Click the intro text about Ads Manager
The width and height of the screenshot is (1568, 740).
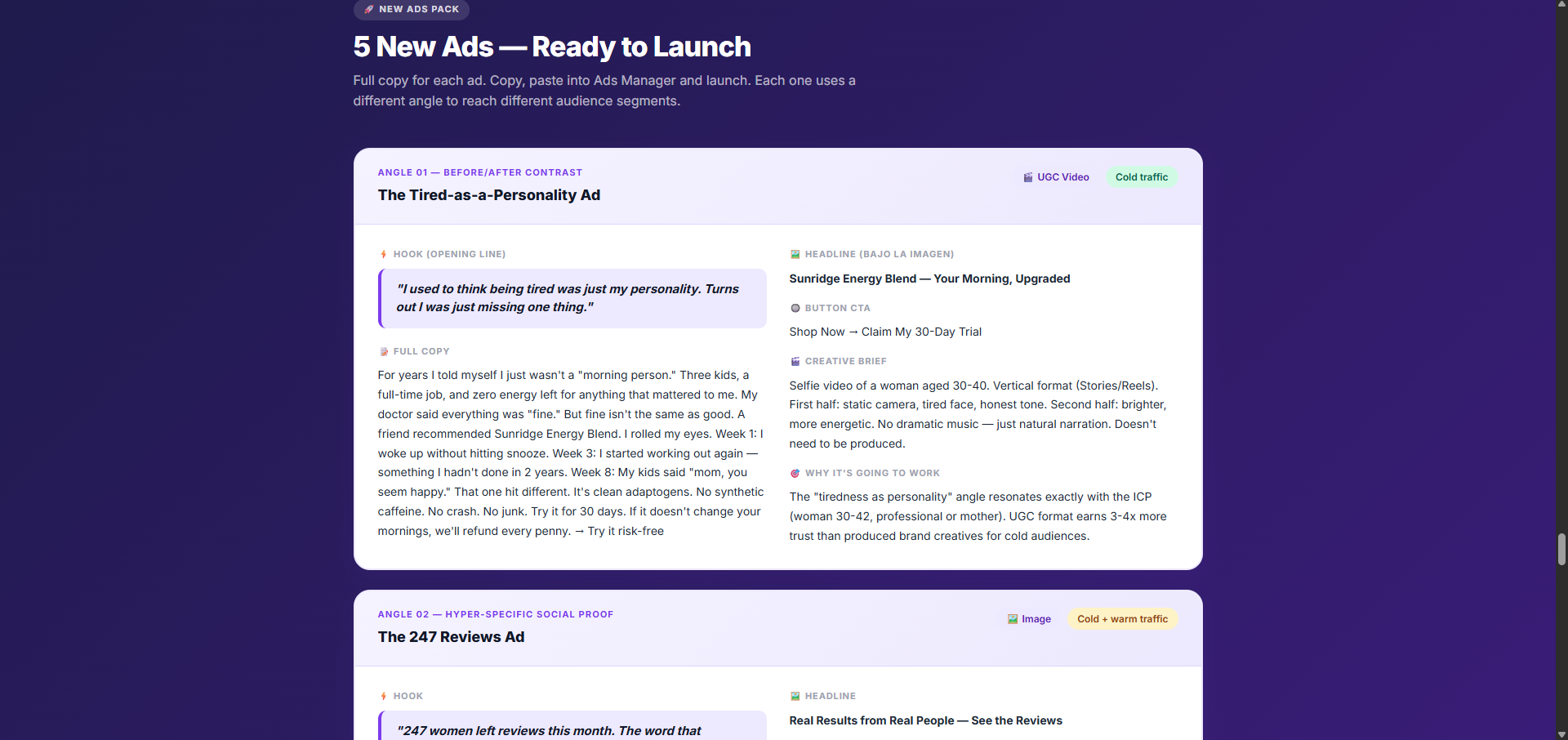[x=604, y=91]
